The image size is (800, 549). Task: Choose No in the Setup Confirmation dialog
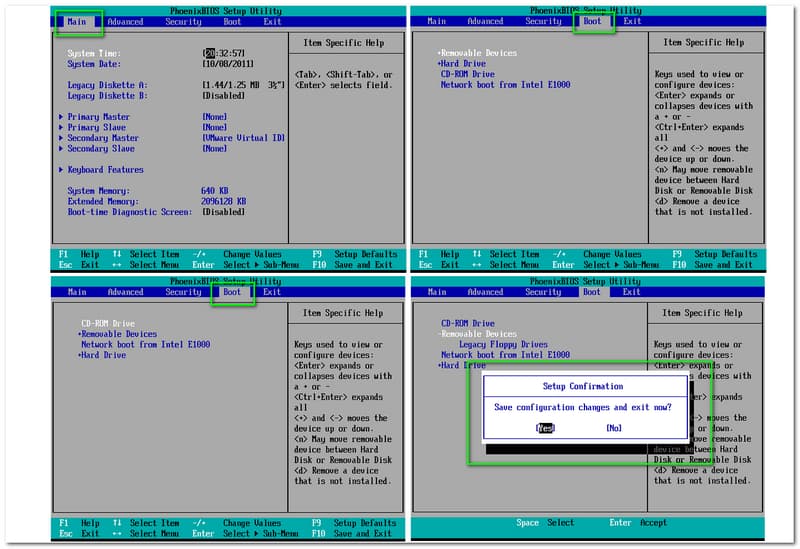613,428
